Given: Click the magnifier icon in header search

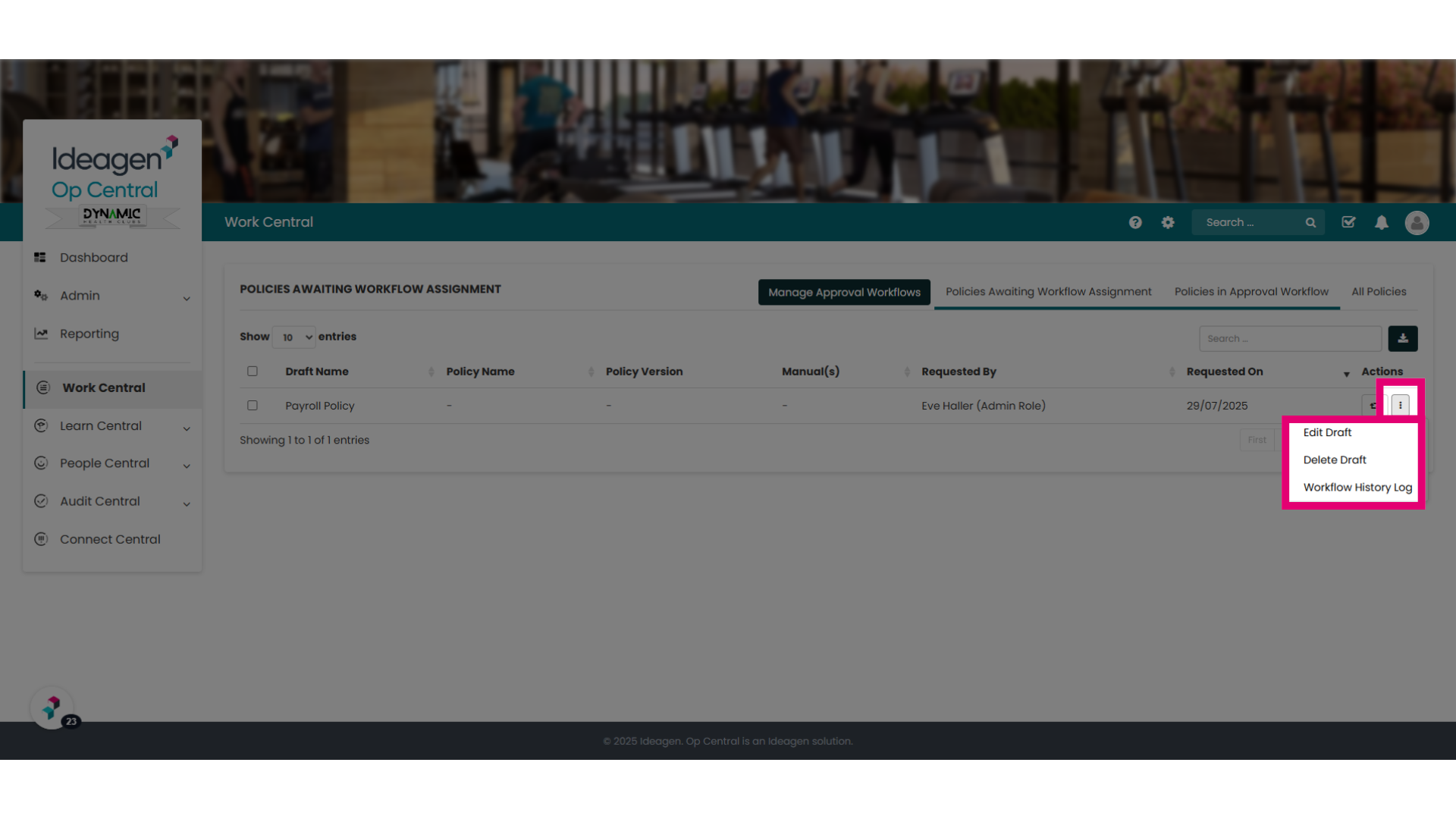Looking at the screenshot, I should 1310,222.
